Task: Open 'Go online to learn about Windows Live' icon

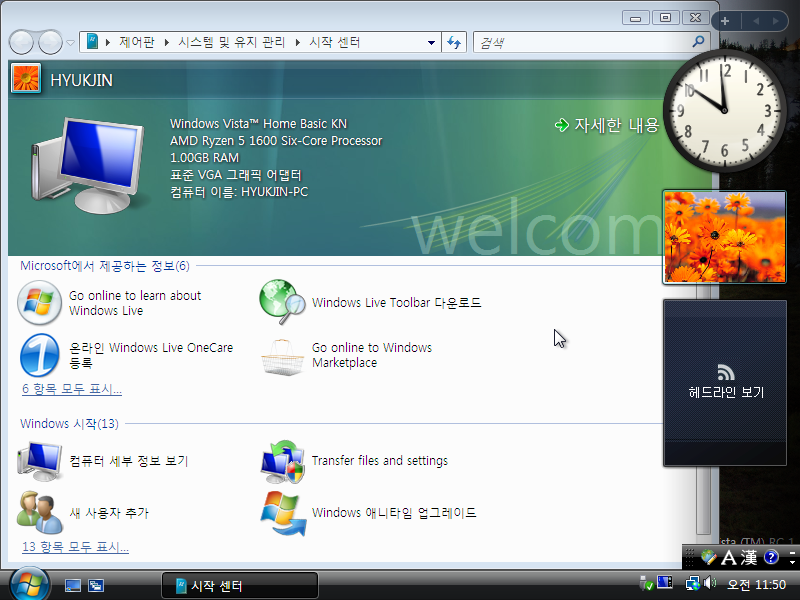Action: (x=39, y=303)
